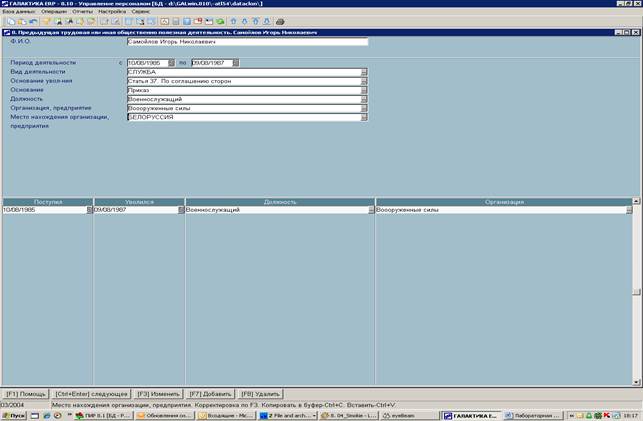Open the calendar picker for end date 09/08/1987
This screenshot has width=643, height=421.
236,63
